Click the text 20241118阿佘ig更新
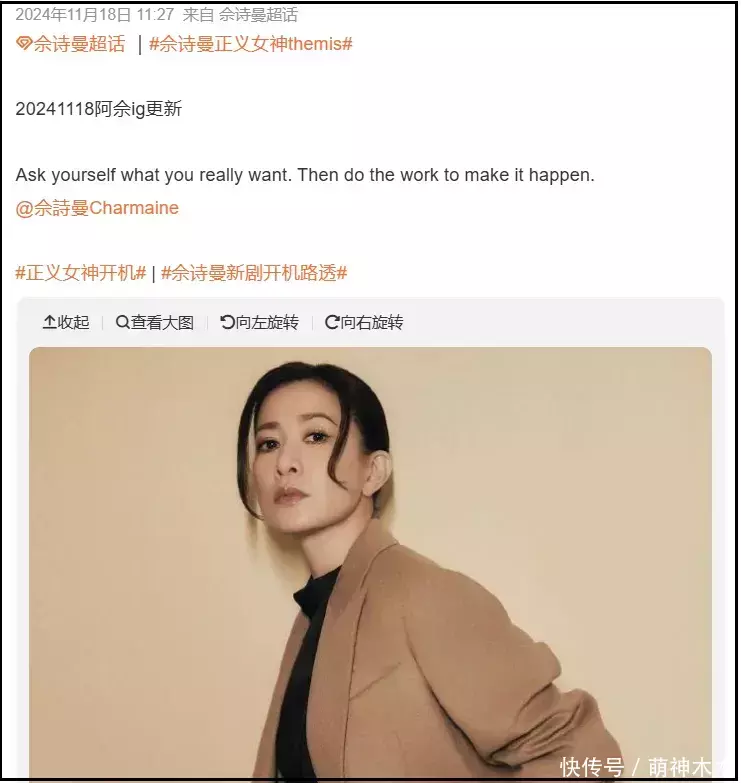 pyautogui.click(x=99, y=109)
